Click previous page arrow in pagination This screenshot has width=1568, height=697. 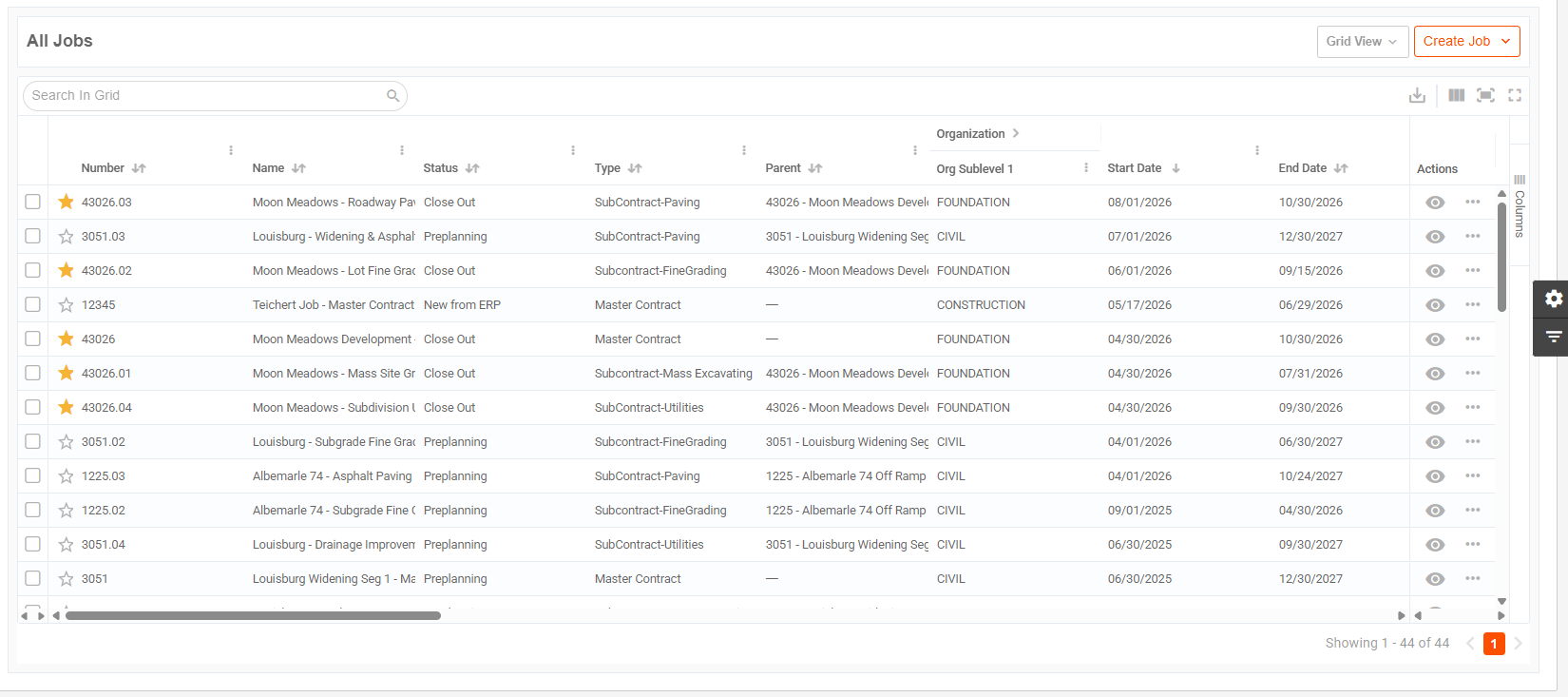[1470, 644]
